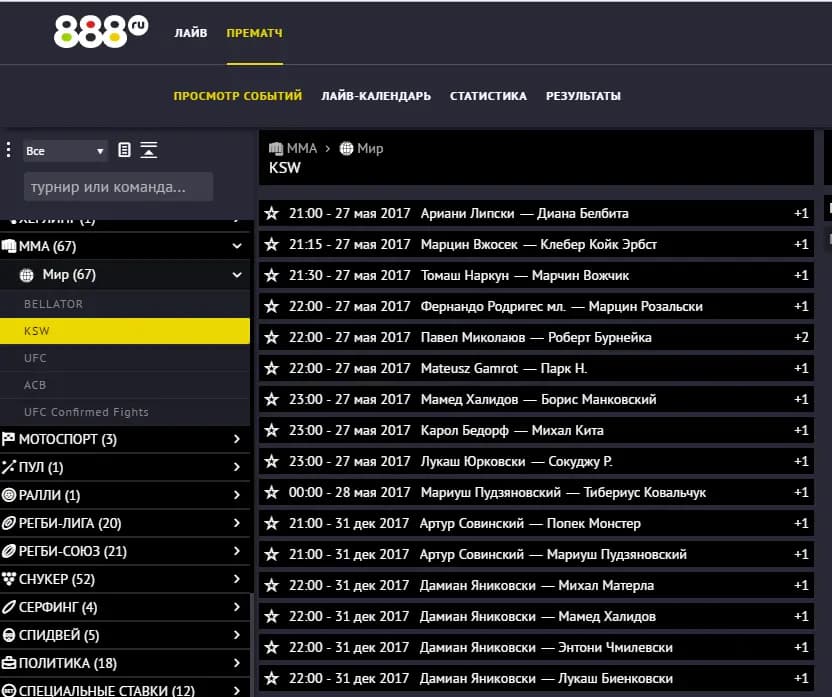832x697 pixels.
Task: Star Артур Совинский — Мариуш Пудзяновский event
Action: tap(272, 554)
